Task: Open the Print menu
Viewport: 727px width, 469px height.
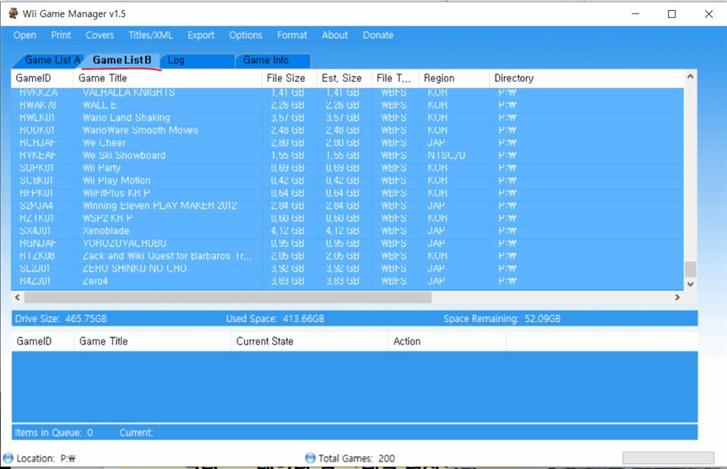Action: pos(61,35)
